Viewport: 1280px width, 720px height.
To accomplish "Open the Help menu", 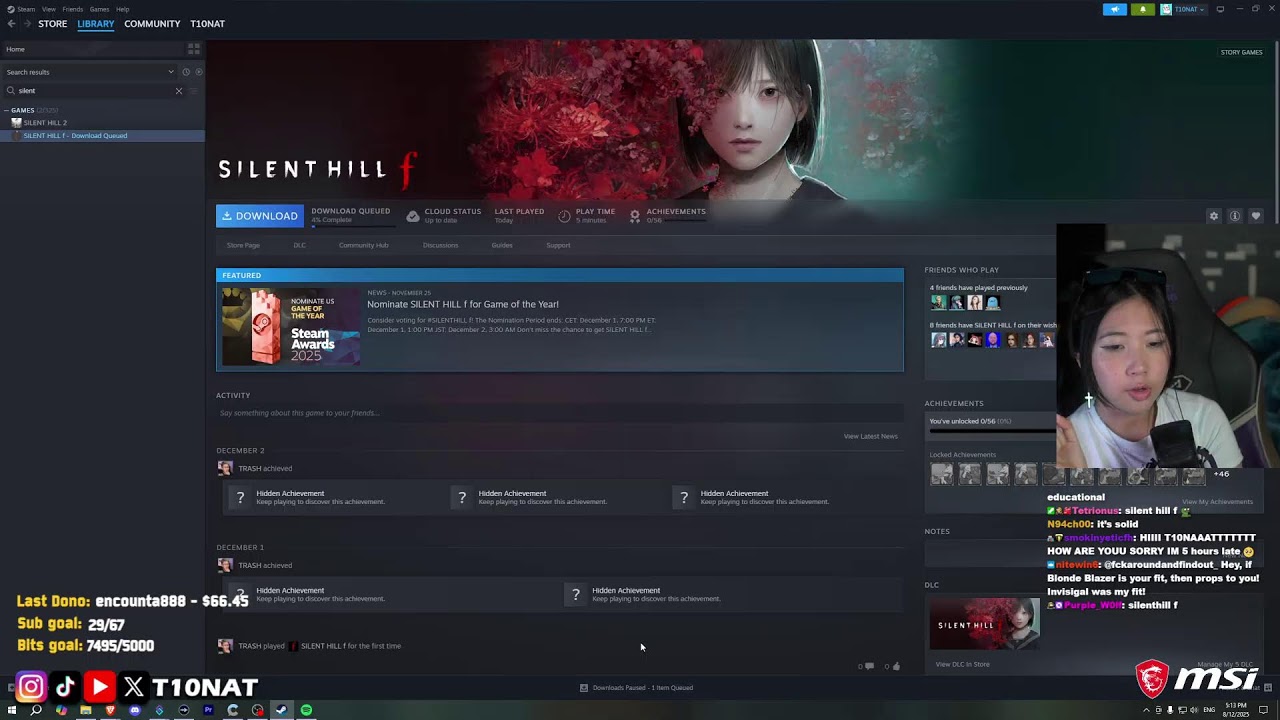I will coord(122,9).
